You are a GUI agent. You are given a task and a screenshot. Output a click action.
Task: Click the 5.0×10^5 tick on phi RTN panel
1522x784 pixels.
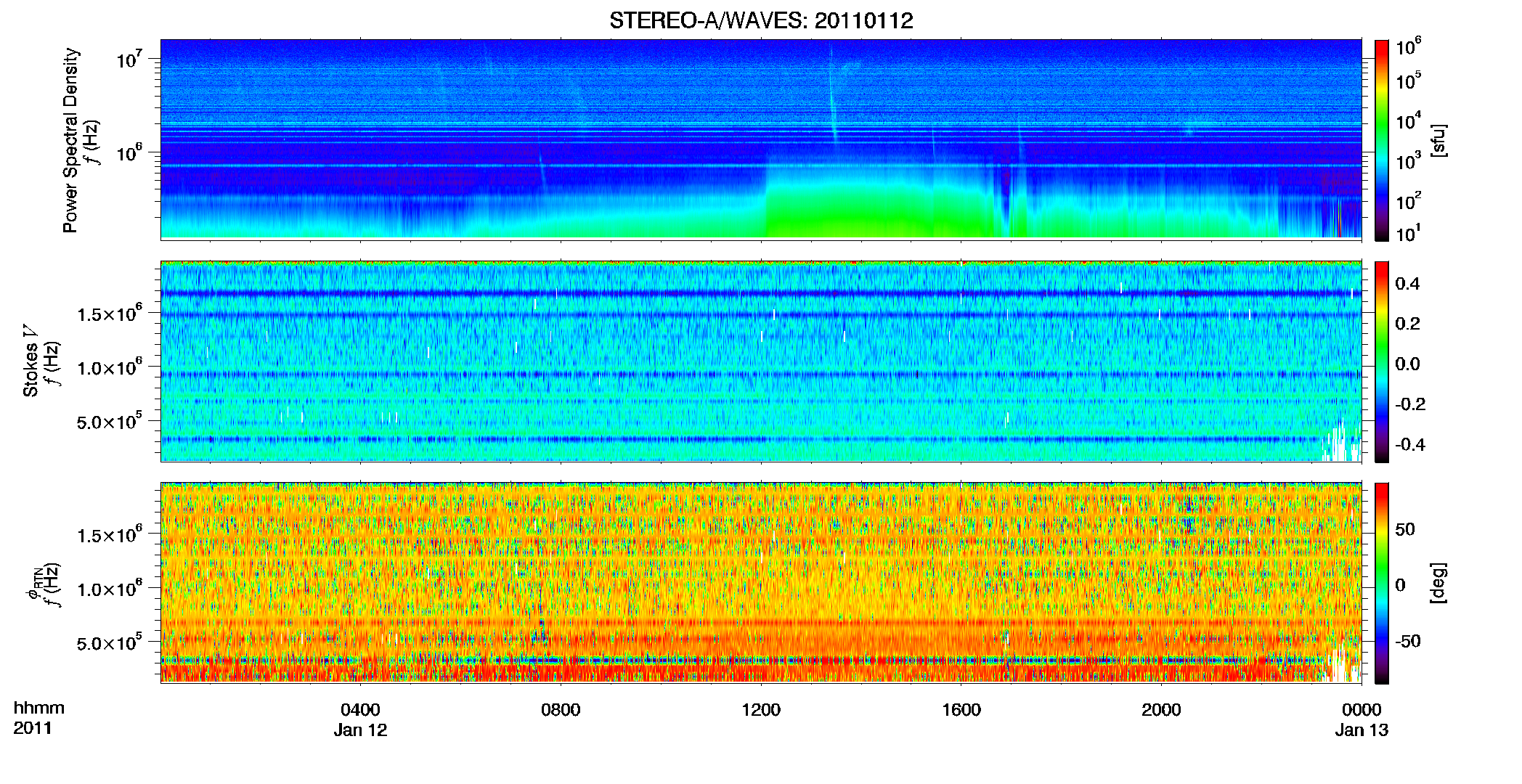pyautogui.click(x=110, y=642)
